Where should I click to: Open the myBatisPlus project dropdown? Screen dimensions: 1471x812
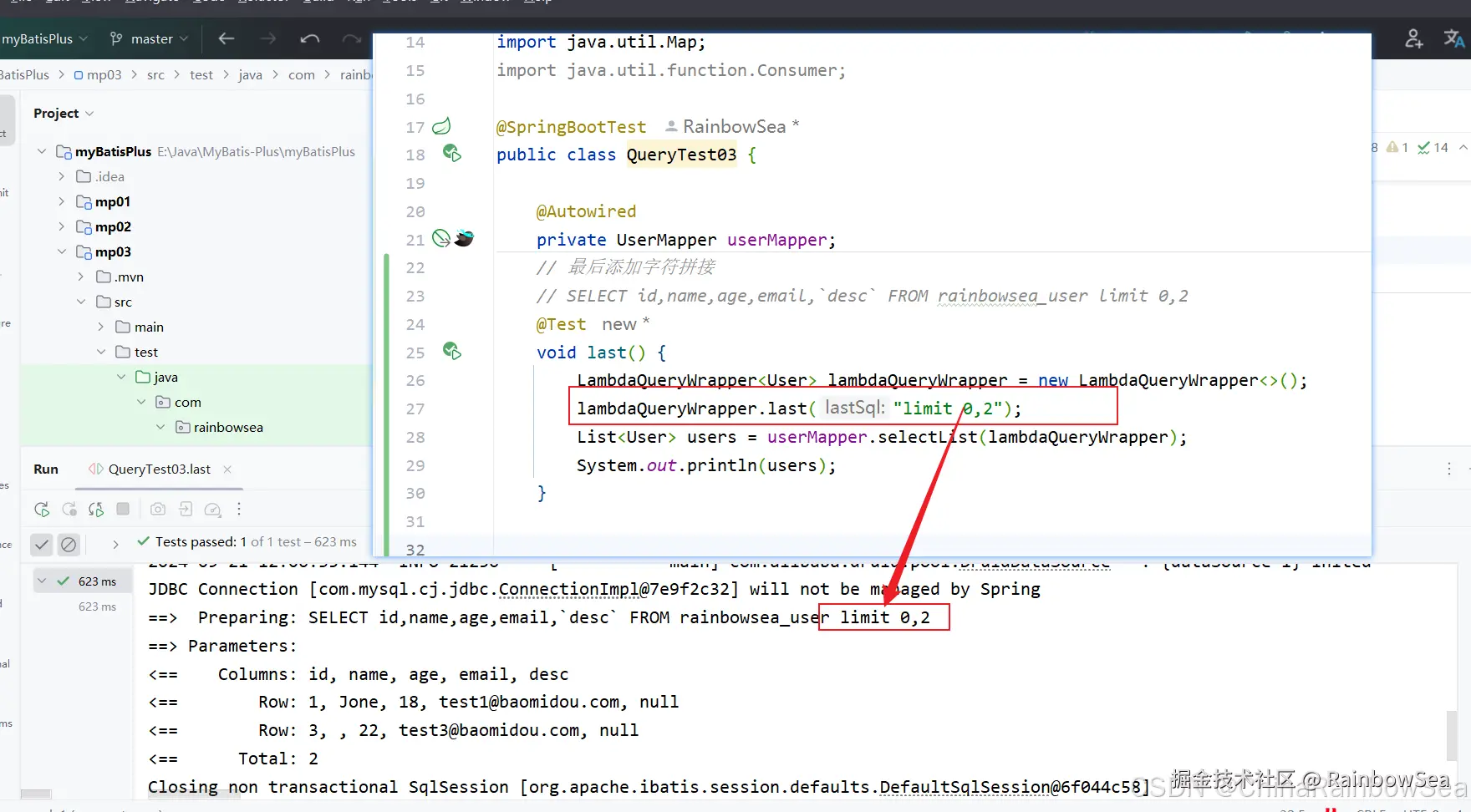[44, 38]
